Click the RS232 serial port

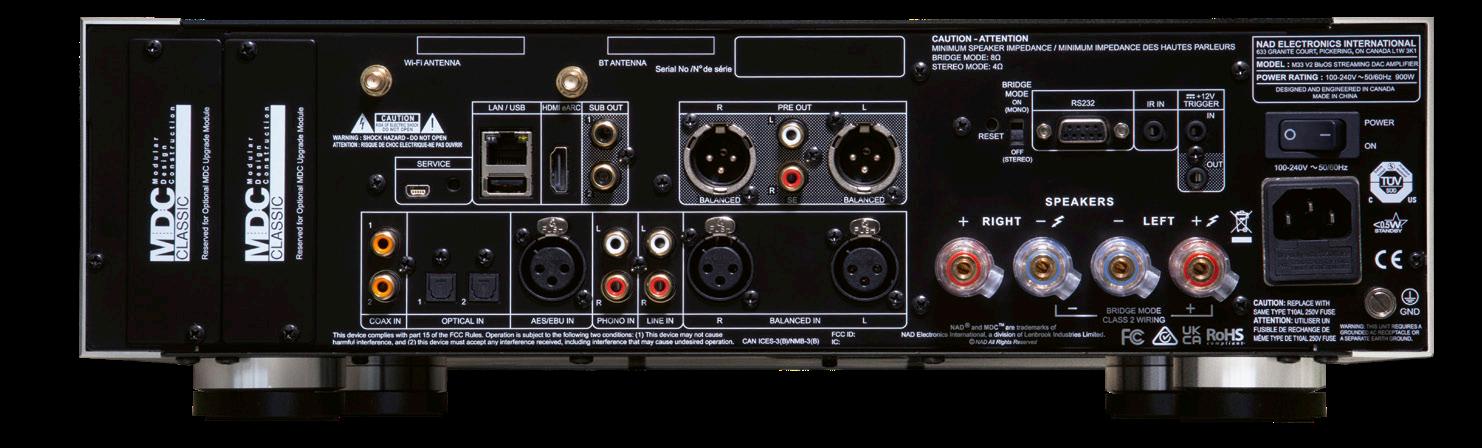[1081, 130]
